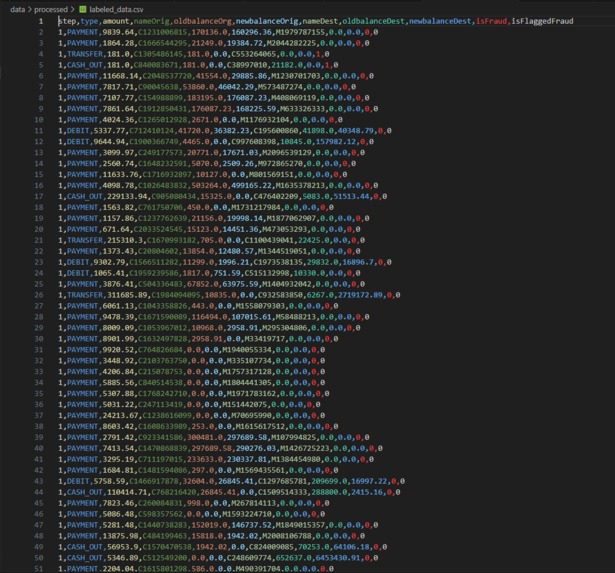The image size is (615, 573).
Task: Click line number 12 in the gutter
Action: [39, 142]
